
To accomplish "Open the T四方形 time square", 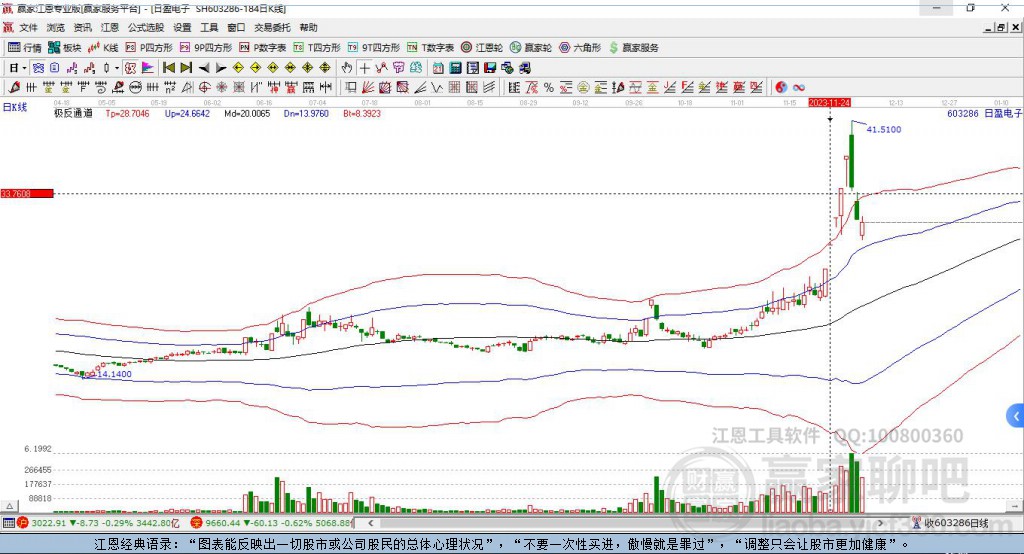I will (x=317, y=48).
